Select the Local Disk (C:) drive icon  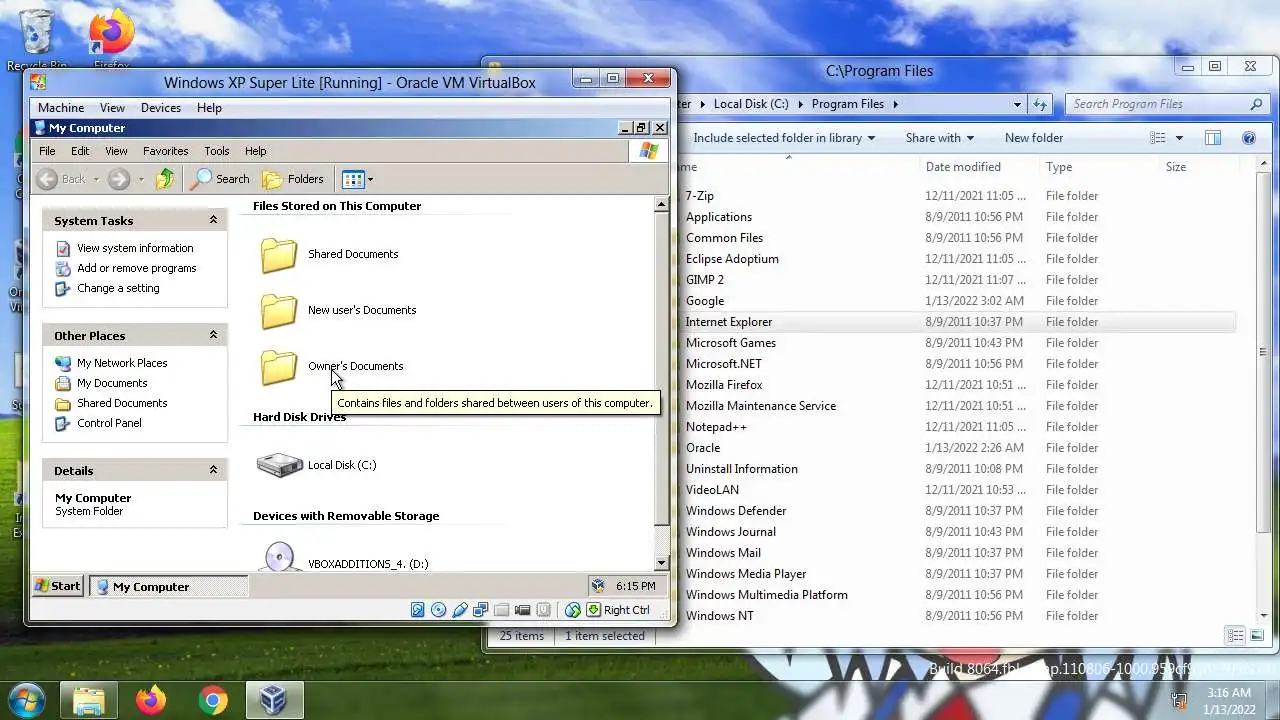point(280,465)
